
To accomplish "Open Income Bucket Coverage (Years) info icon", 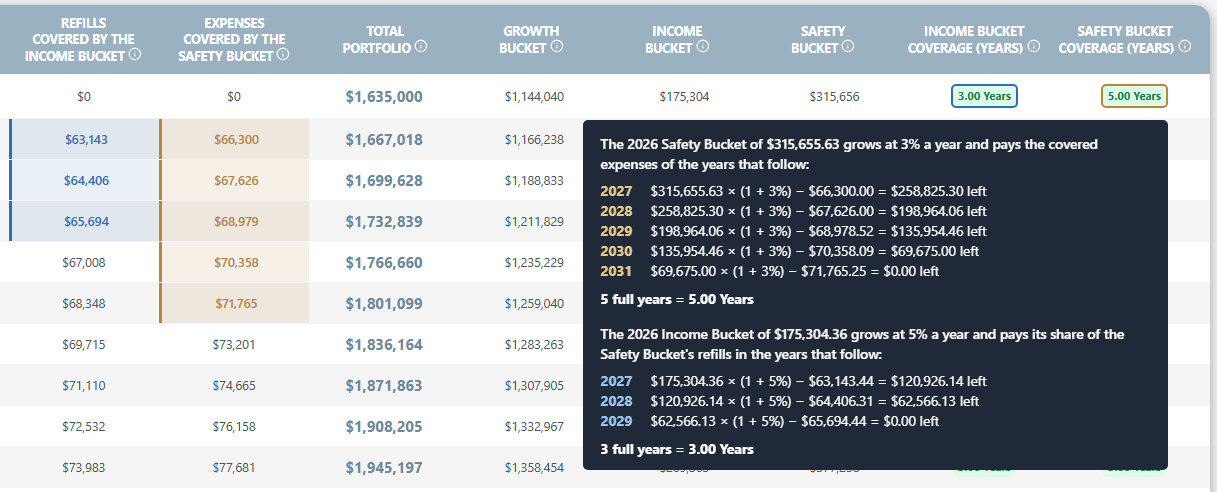I will point(1034,47).
